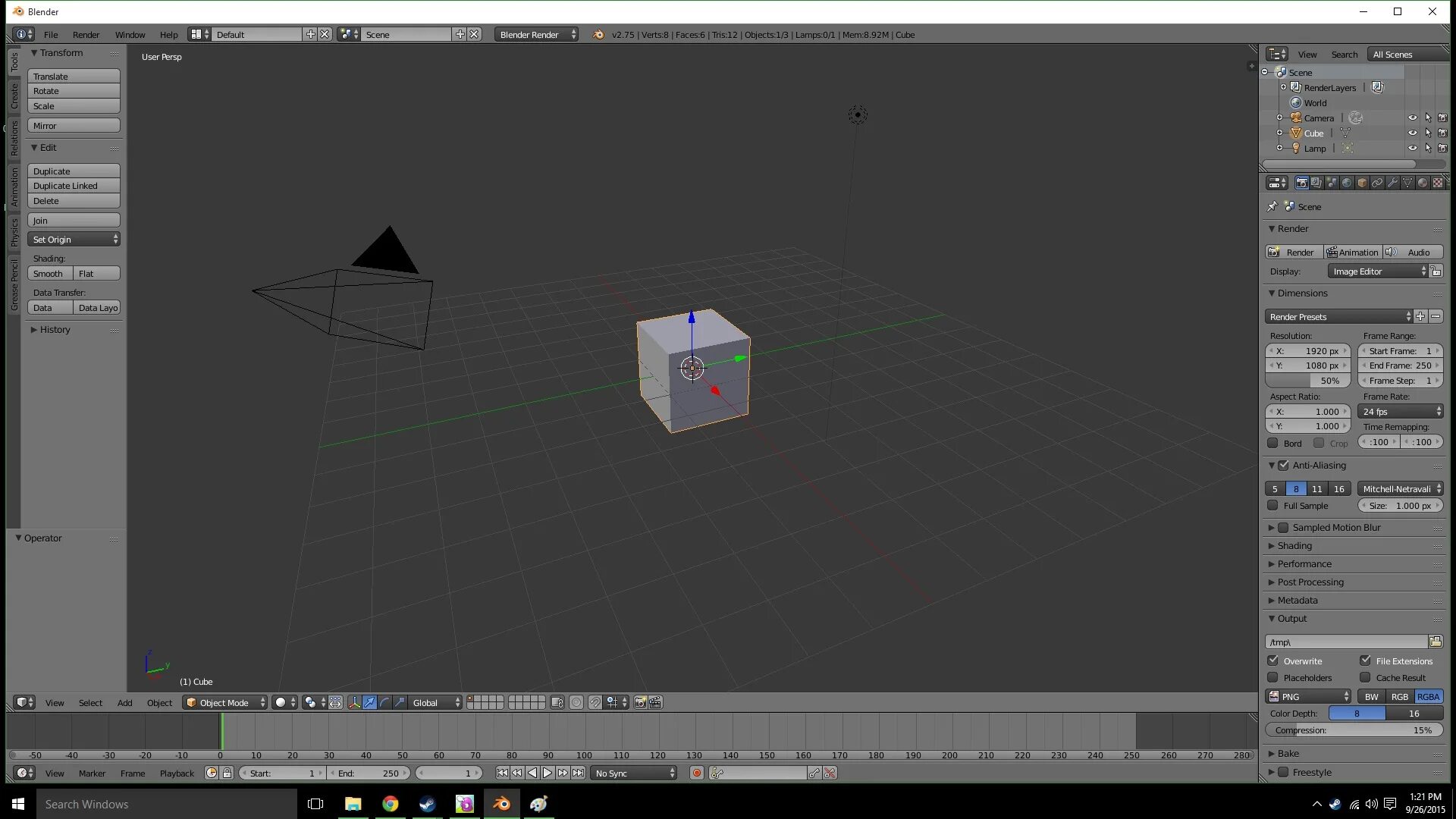The width and height of the screenshot is (1456, 819).
Task: Open the Window menu in top bar
Action: tap(130, 34)
